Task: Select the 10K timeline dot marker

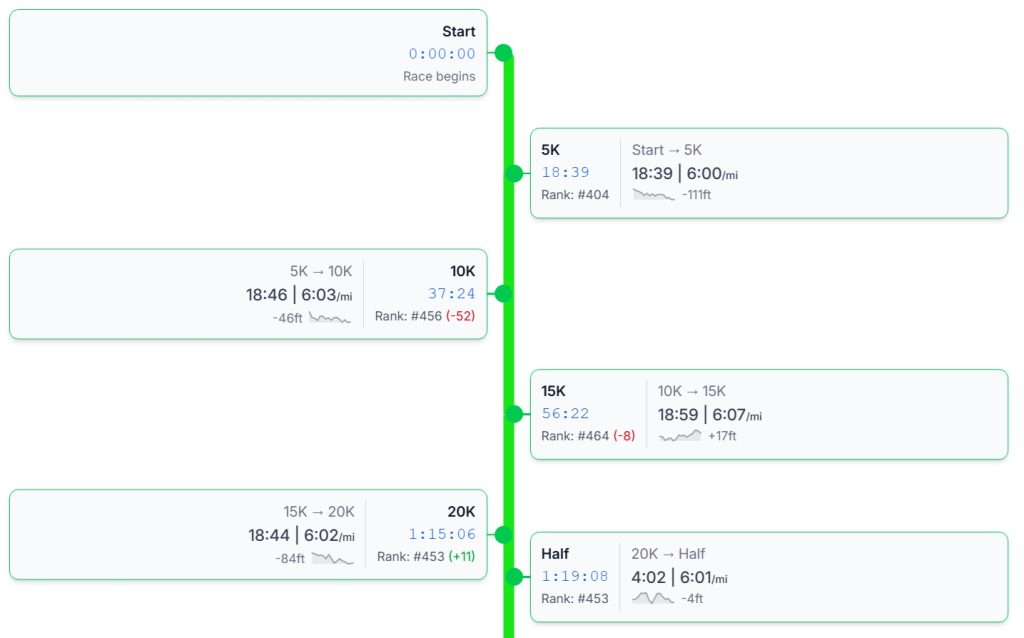Action: point(503,294)
